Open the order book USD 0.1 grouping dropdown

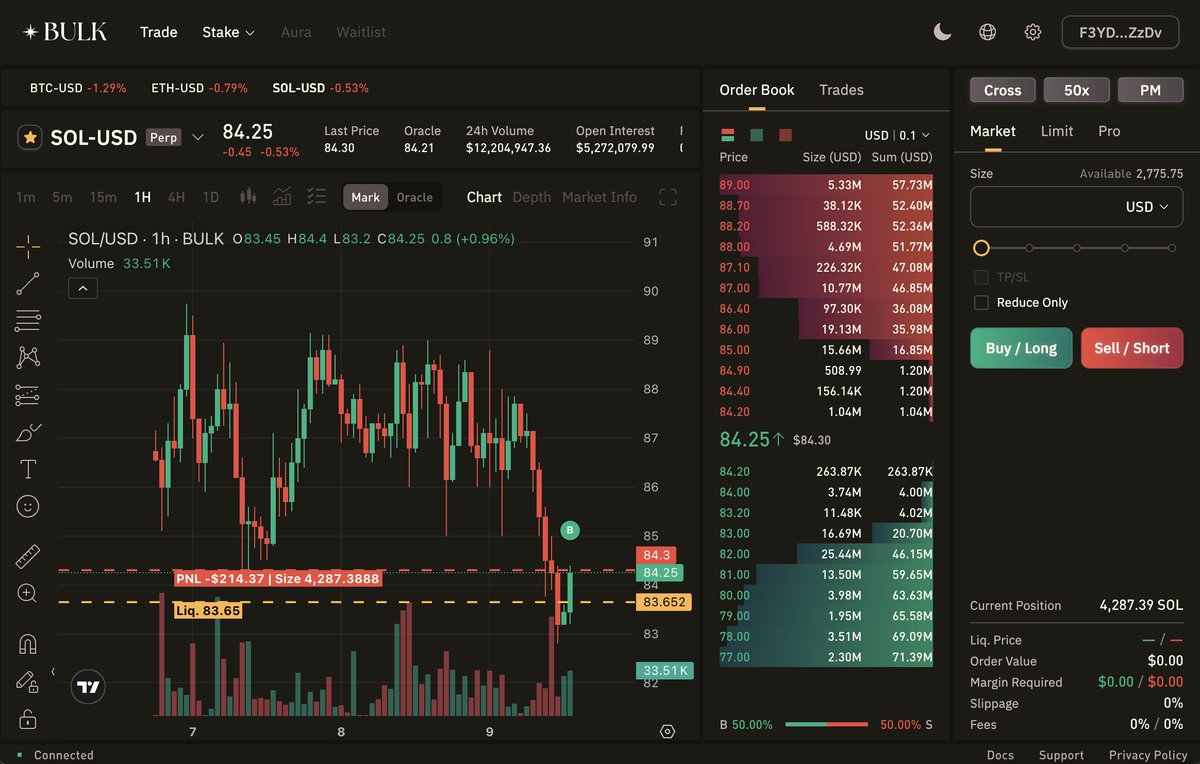click(897, 135)
